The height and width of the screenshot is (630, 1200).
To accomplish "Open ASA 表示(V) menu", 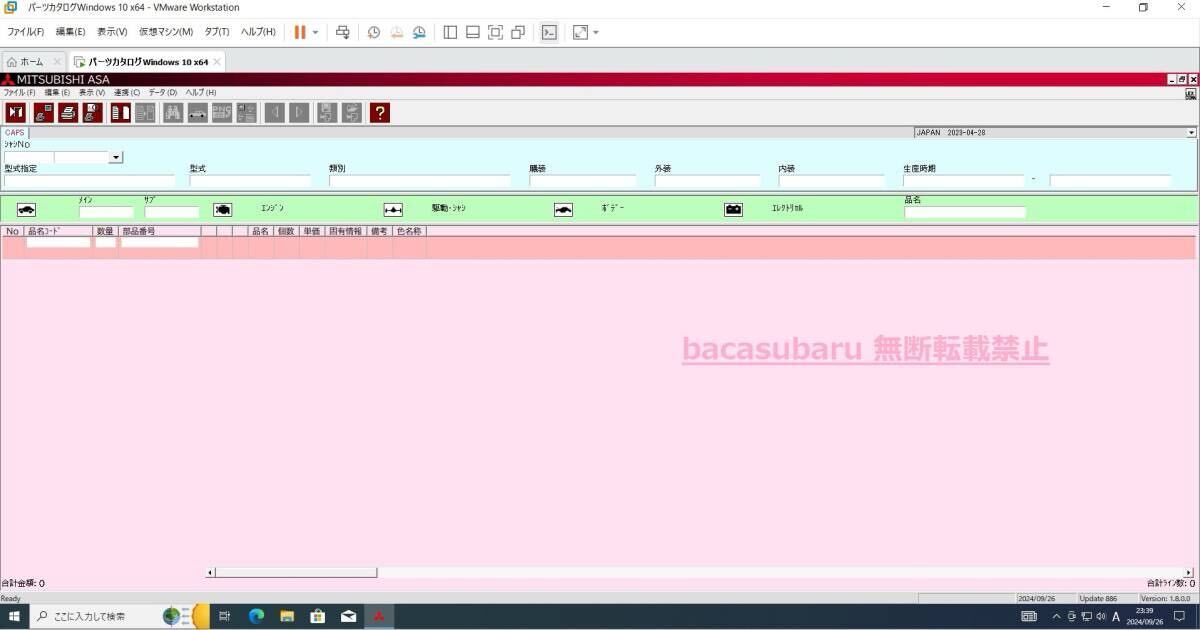I will pos(92,92).
